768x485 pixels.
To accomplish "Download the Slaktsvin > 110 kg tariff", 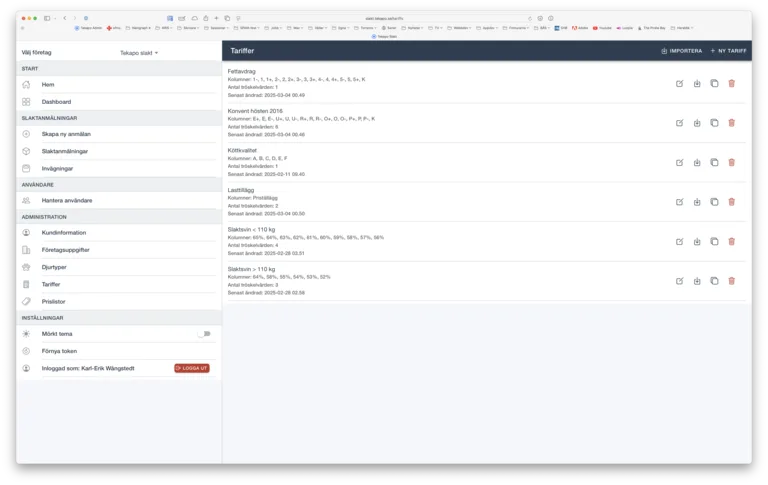I will (697, 281).
